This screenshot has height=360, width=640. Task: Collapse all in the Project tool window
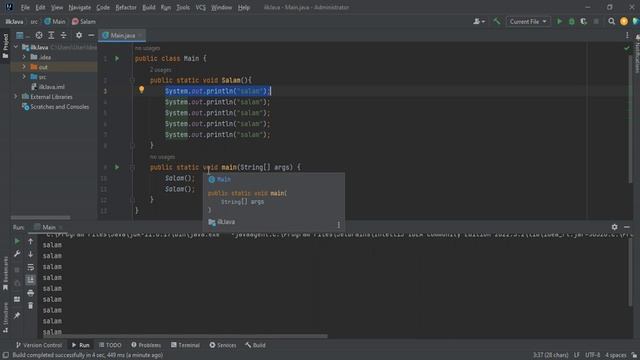(x=63, y=36)
